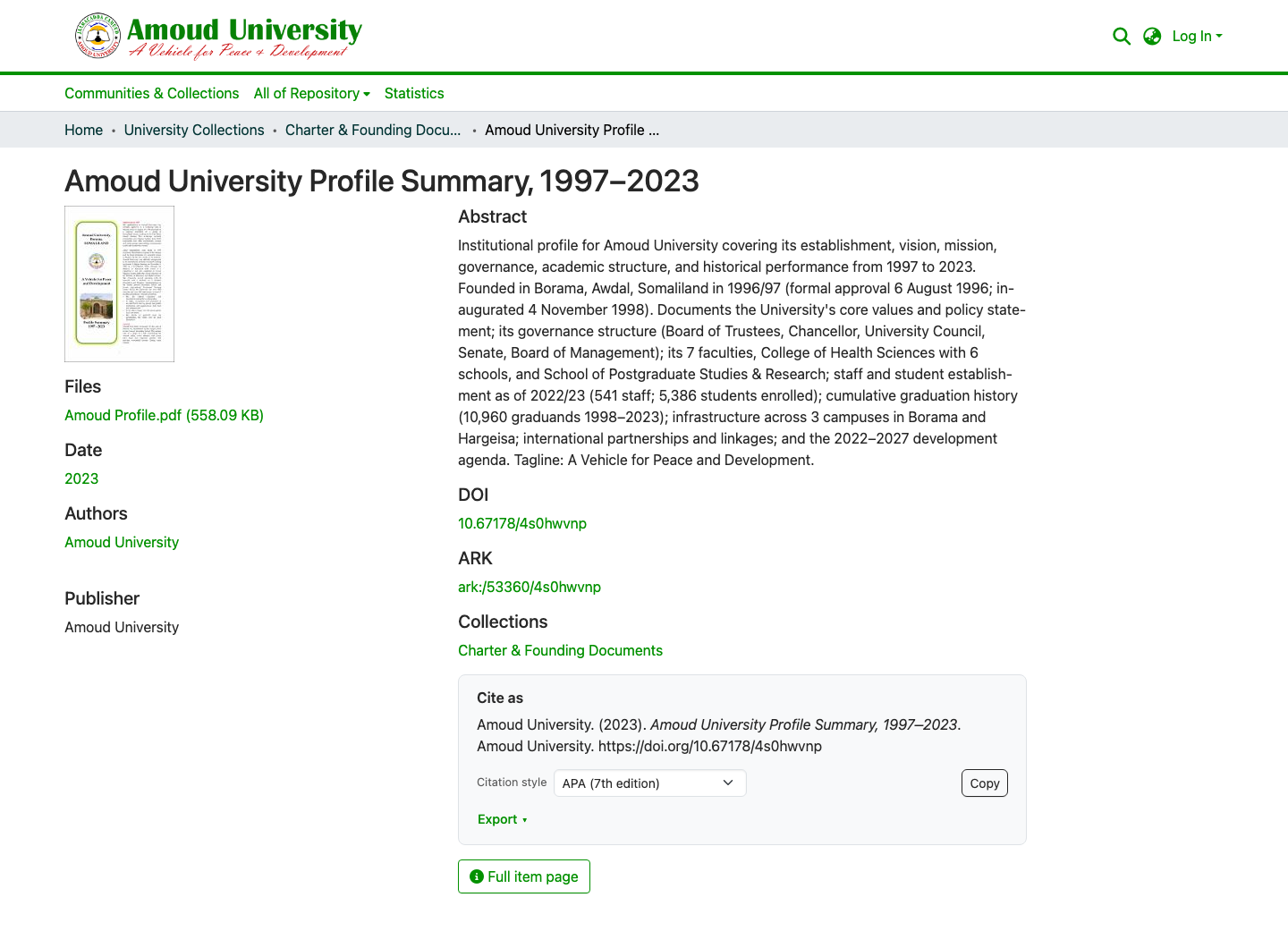The image size is (1288, 948).
Task: Go to Communities & Collections
Action: [151, 93]
